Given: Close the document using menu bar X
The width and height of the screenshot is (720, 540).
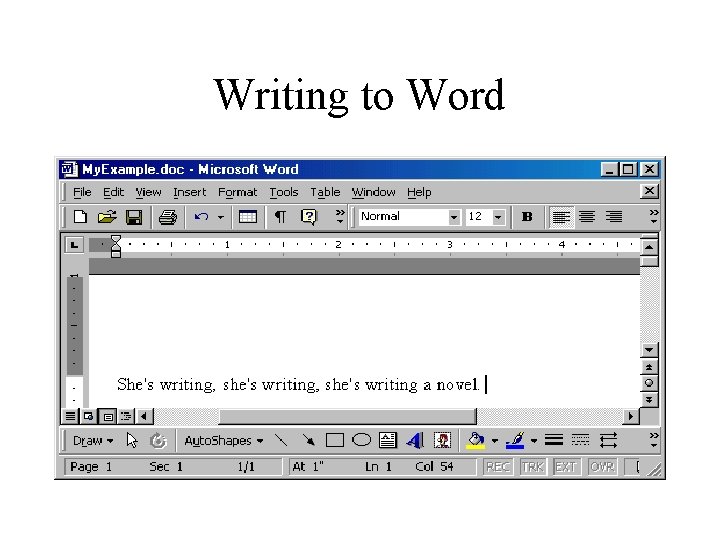Looking at the screenshot, I should 649,191.
